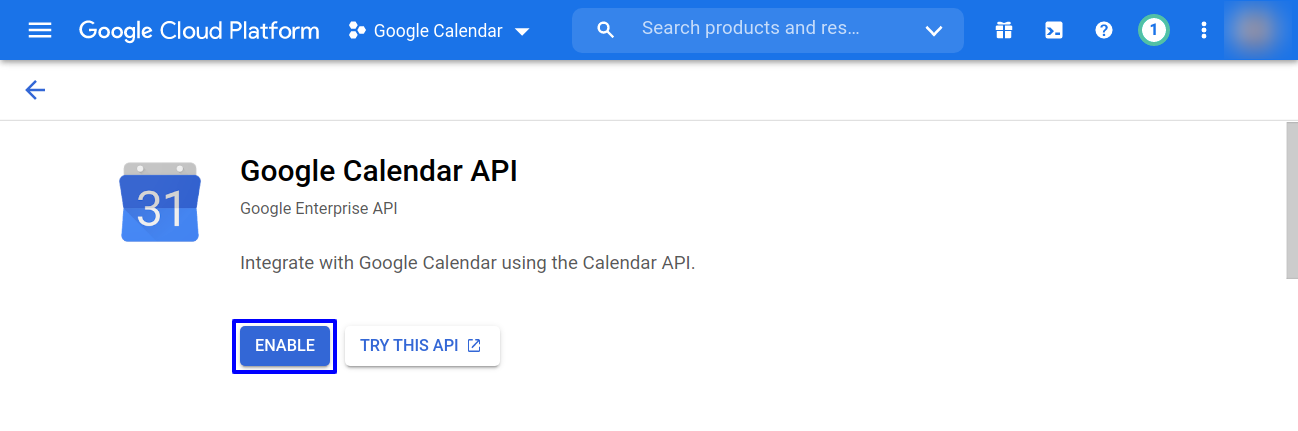Screen dimensions: 1298x431
Task: Activate the Cloud Shell terminal icon
Action: tap(1054, 31)
